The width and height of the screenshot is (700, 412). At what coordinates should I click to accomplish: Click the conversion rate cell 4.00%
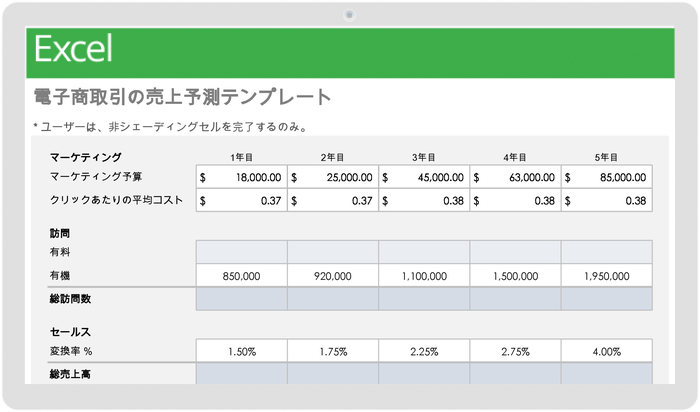pyautogui.click(x=607, y=351)
